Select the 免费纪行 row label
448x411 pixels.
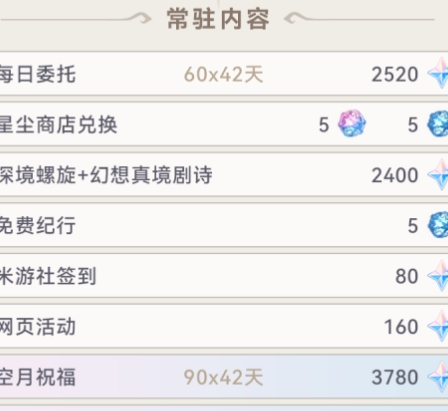pos(38,226)
